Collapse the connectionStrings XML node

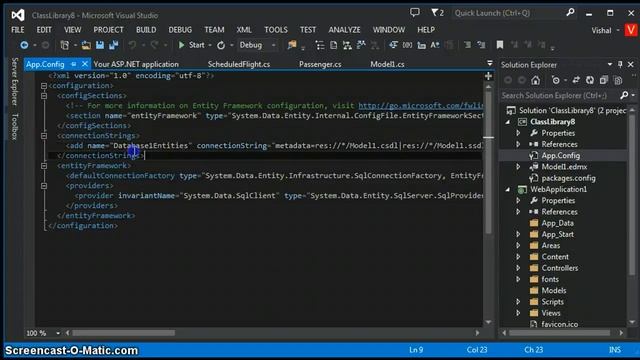point(44,136)
